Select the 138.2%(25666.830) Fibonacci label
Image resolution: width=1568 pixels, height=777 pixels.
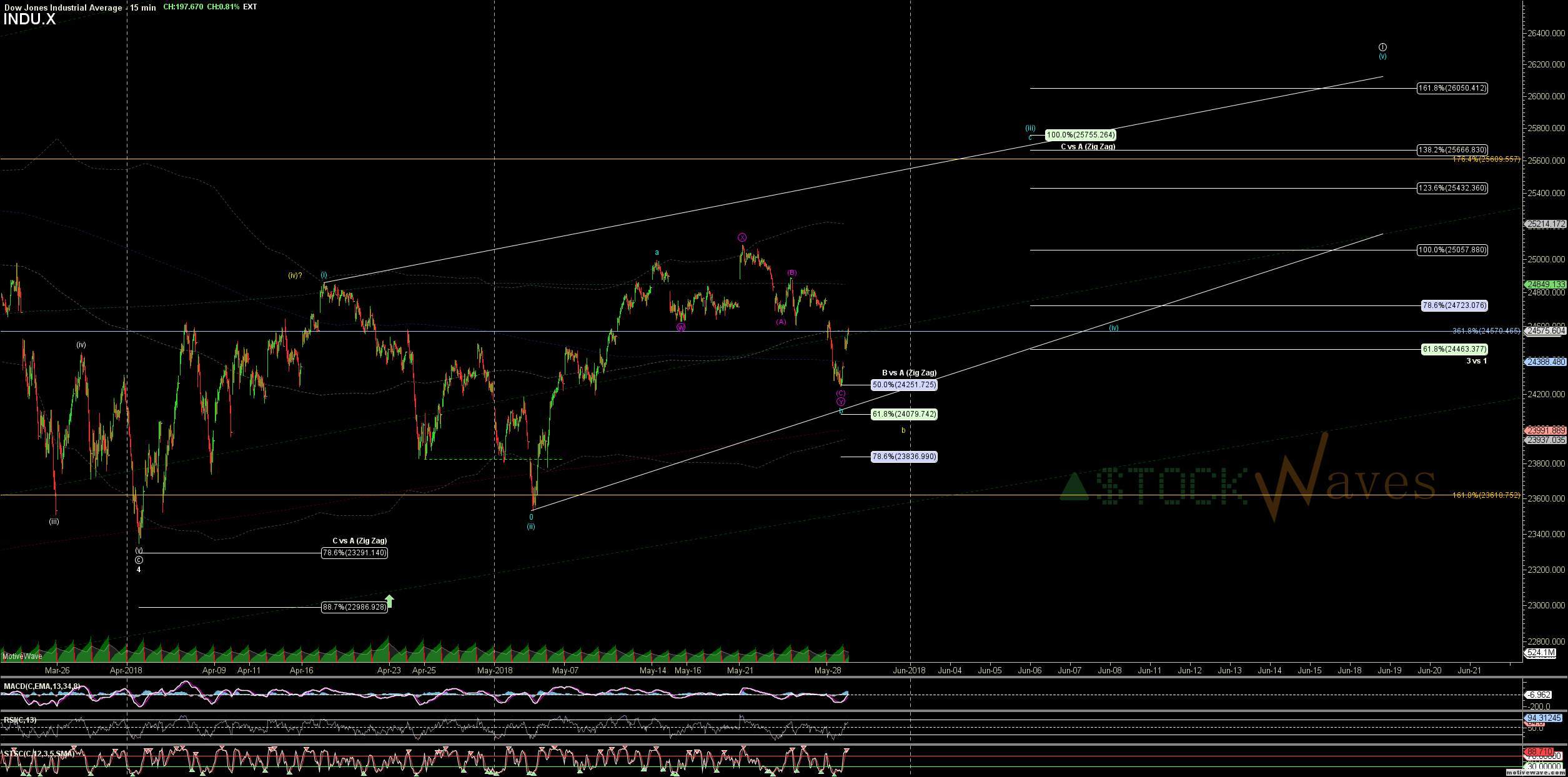click(x=1452, y=150)
